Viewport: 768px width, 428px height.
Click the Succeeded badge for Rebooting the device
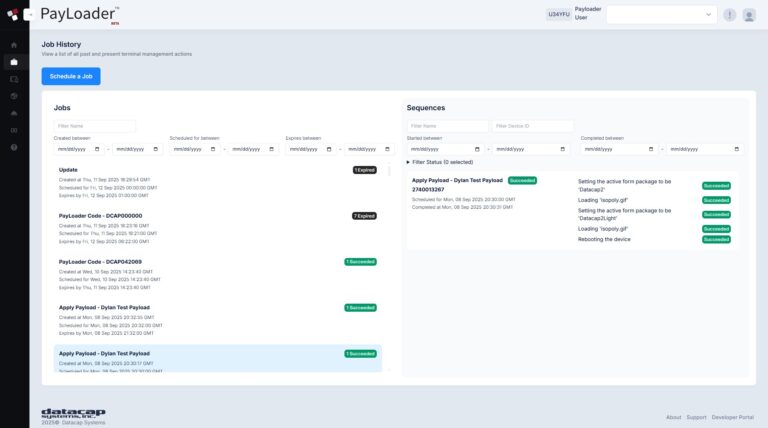click(716, 239)
